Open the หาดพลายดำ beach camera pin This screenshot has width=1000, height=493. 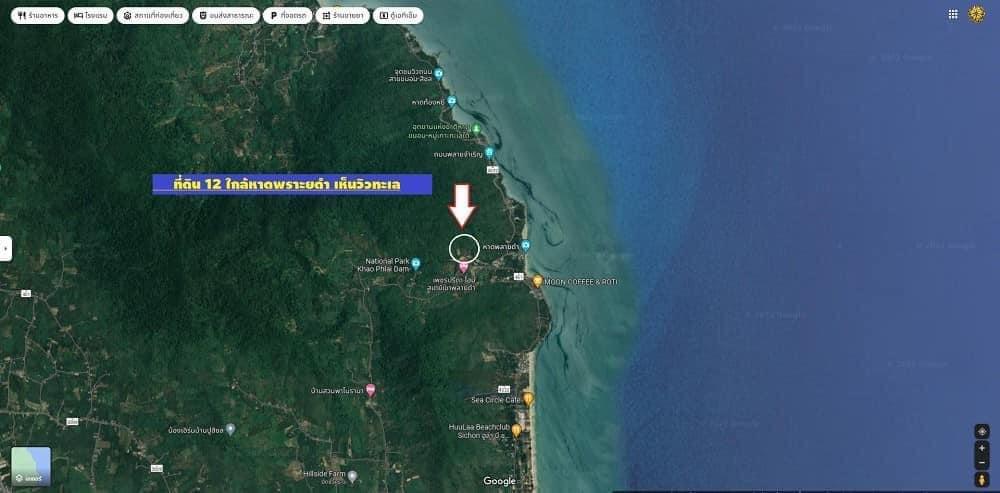coord(526,246)
